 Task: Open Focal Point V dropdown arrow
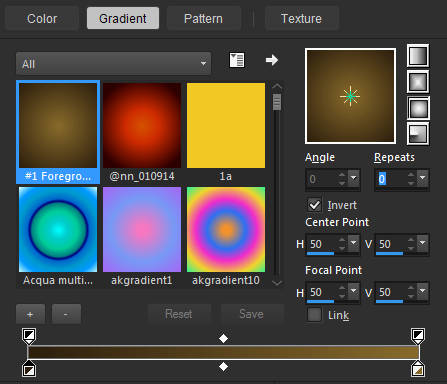click(423, 291)
